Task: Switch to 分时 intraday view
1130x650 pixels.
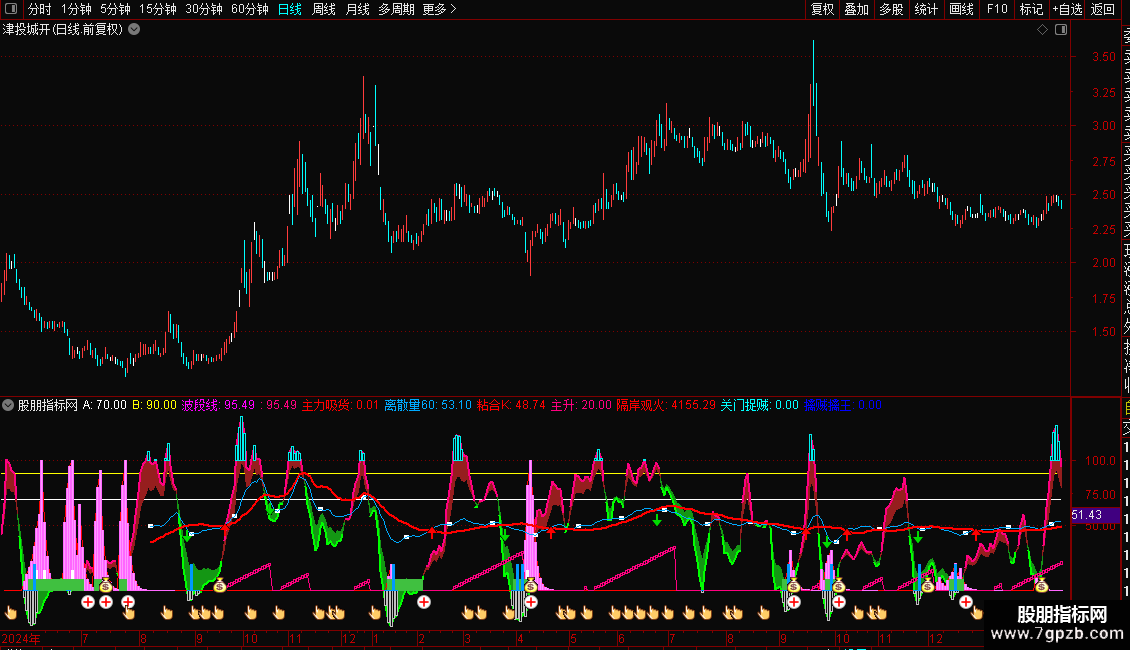Action: pos(40,9)
